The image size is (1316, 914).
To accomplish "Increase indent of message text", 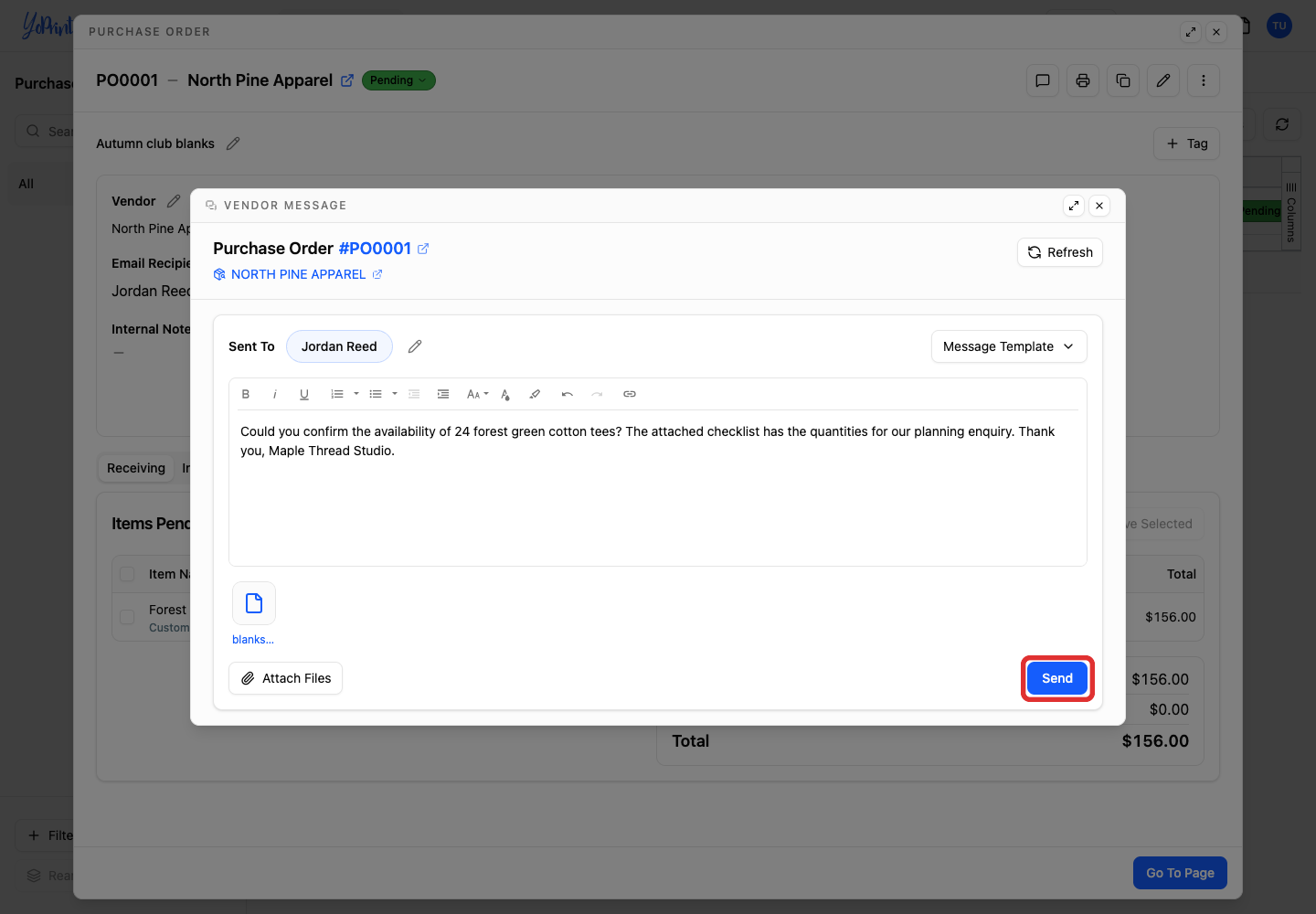I will [443, 394].
